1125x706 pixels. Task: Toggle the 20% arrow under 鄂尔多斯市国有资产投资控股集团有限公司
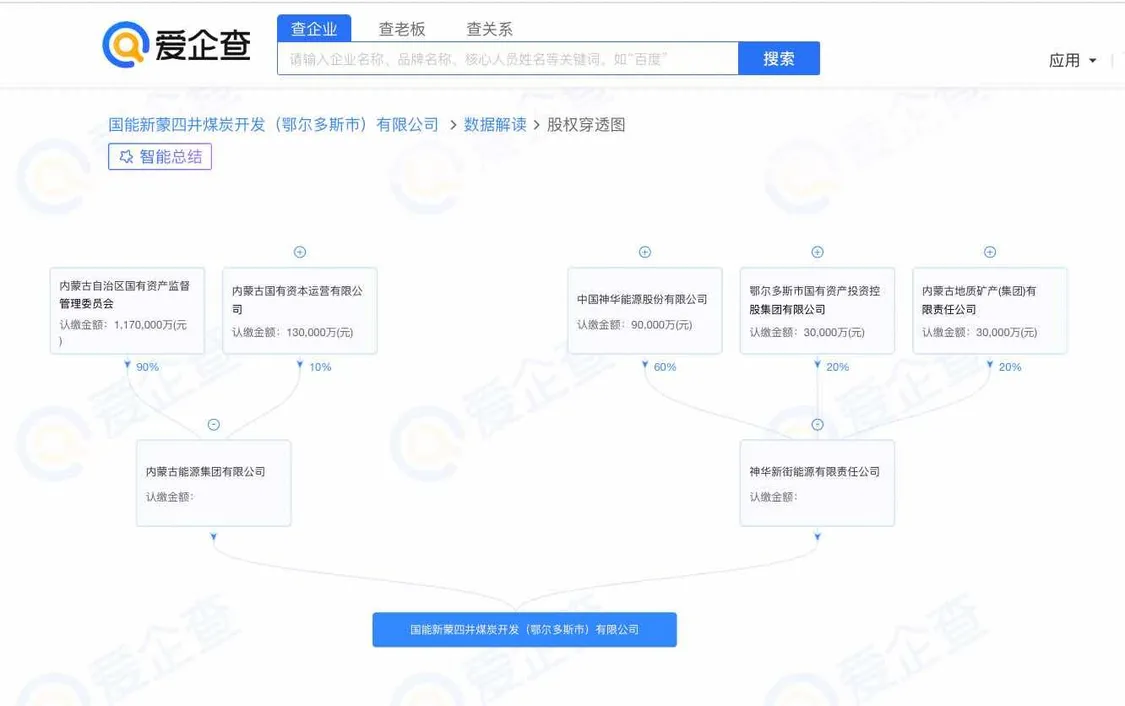(817, 367)
